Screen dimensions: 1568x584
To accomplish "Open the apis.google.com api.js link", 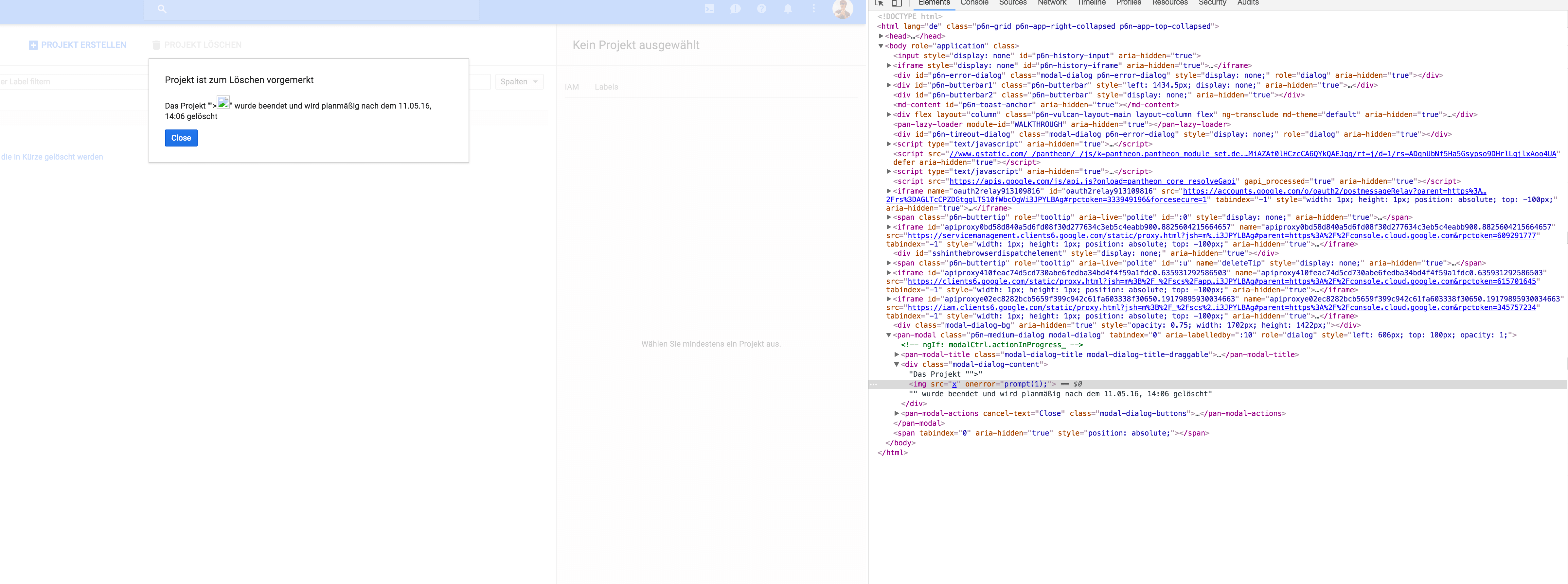I will click(x=1092, y=181).
